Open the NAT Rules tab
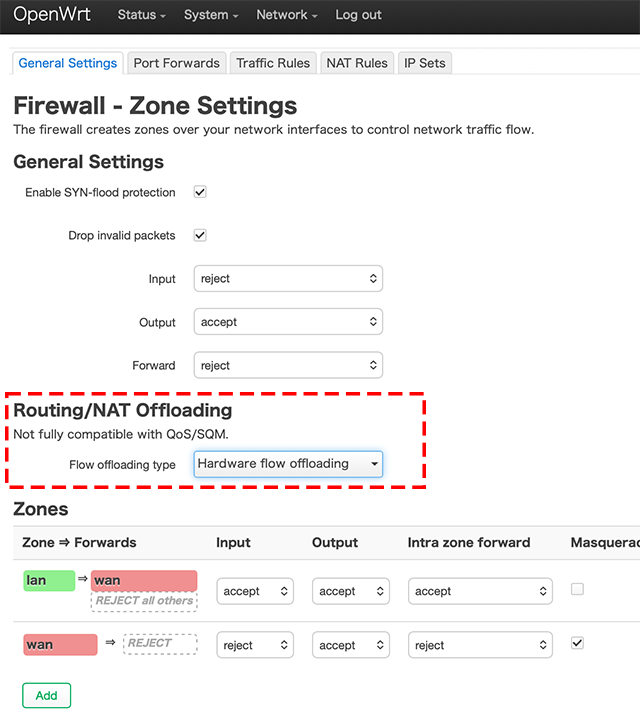 coord(357,63)
